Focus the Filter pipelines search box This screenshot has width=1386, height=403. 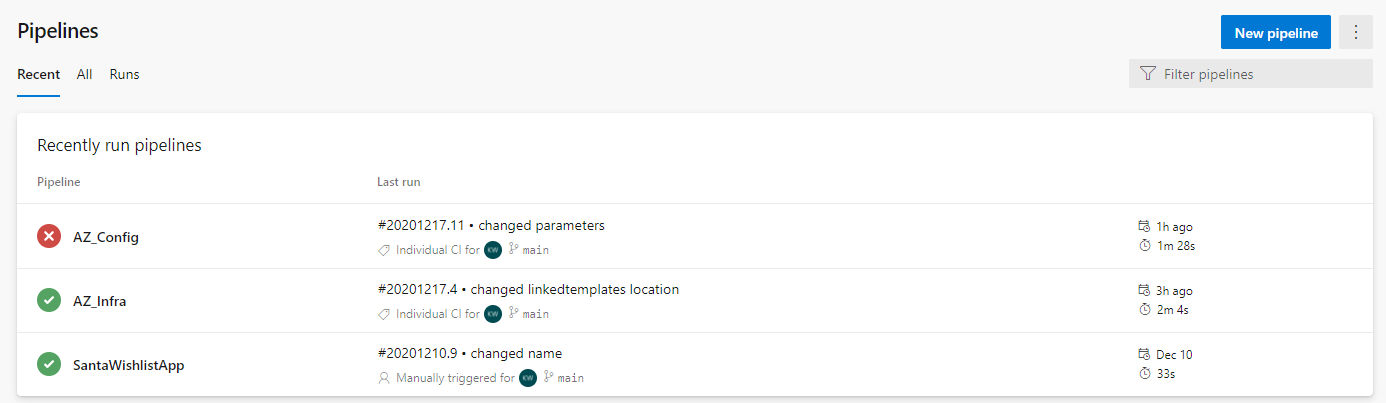click(1251, 74)
